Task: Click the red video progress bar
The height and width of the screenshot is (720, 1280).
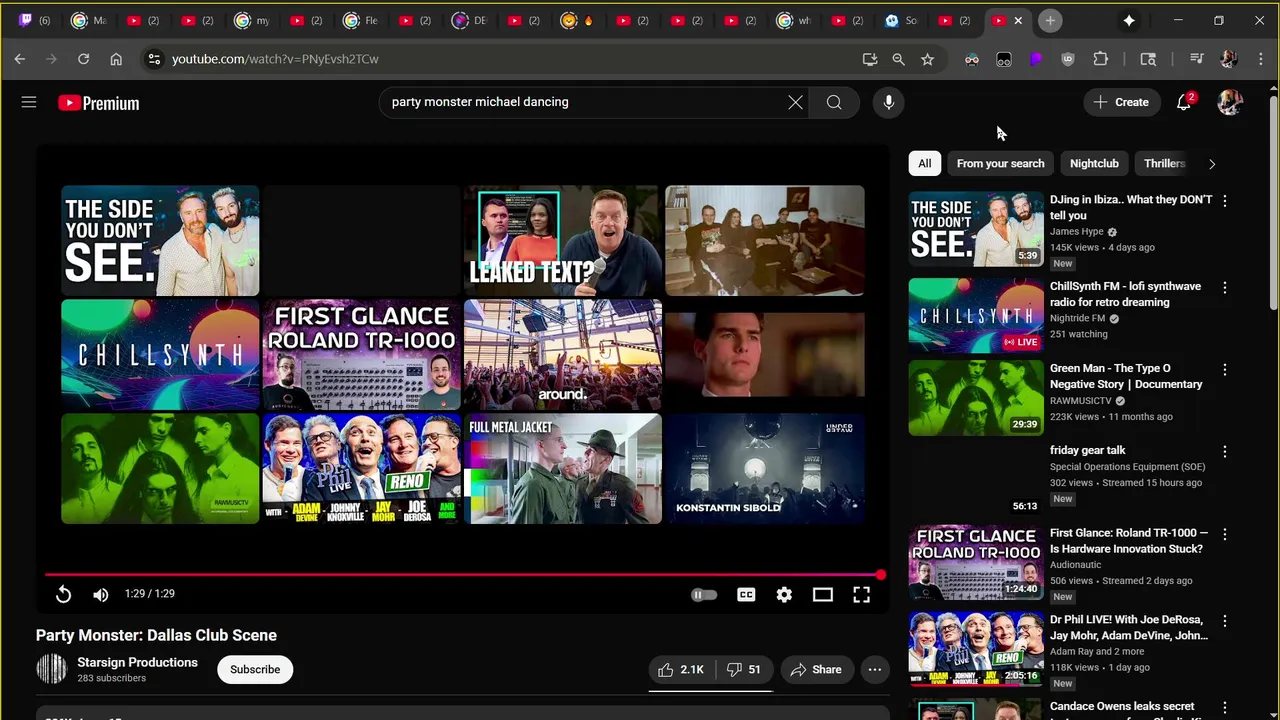Action: (463, 575)
